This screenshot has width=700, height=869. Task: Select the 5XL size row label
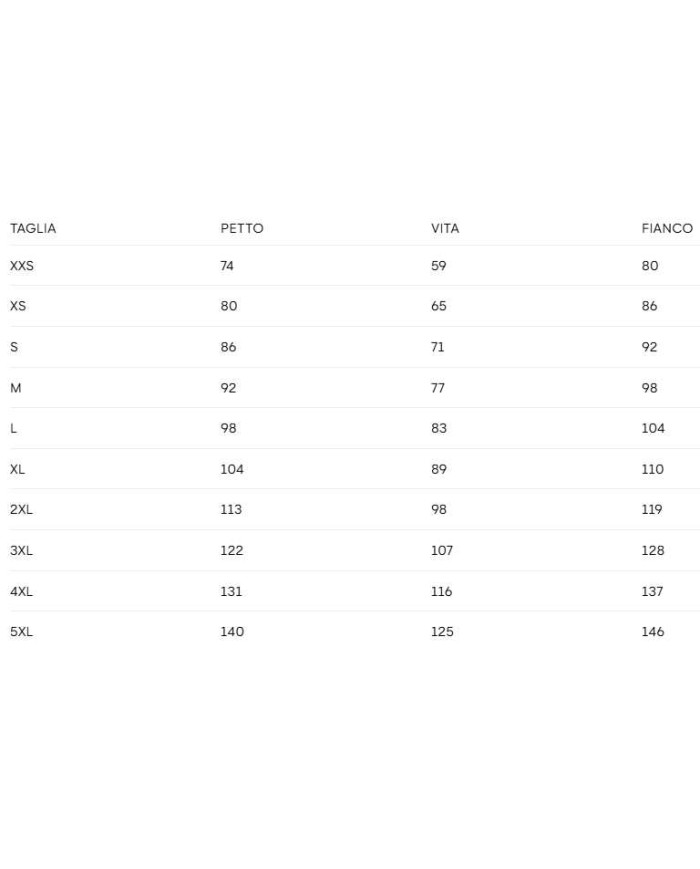[x=21, y=631]
